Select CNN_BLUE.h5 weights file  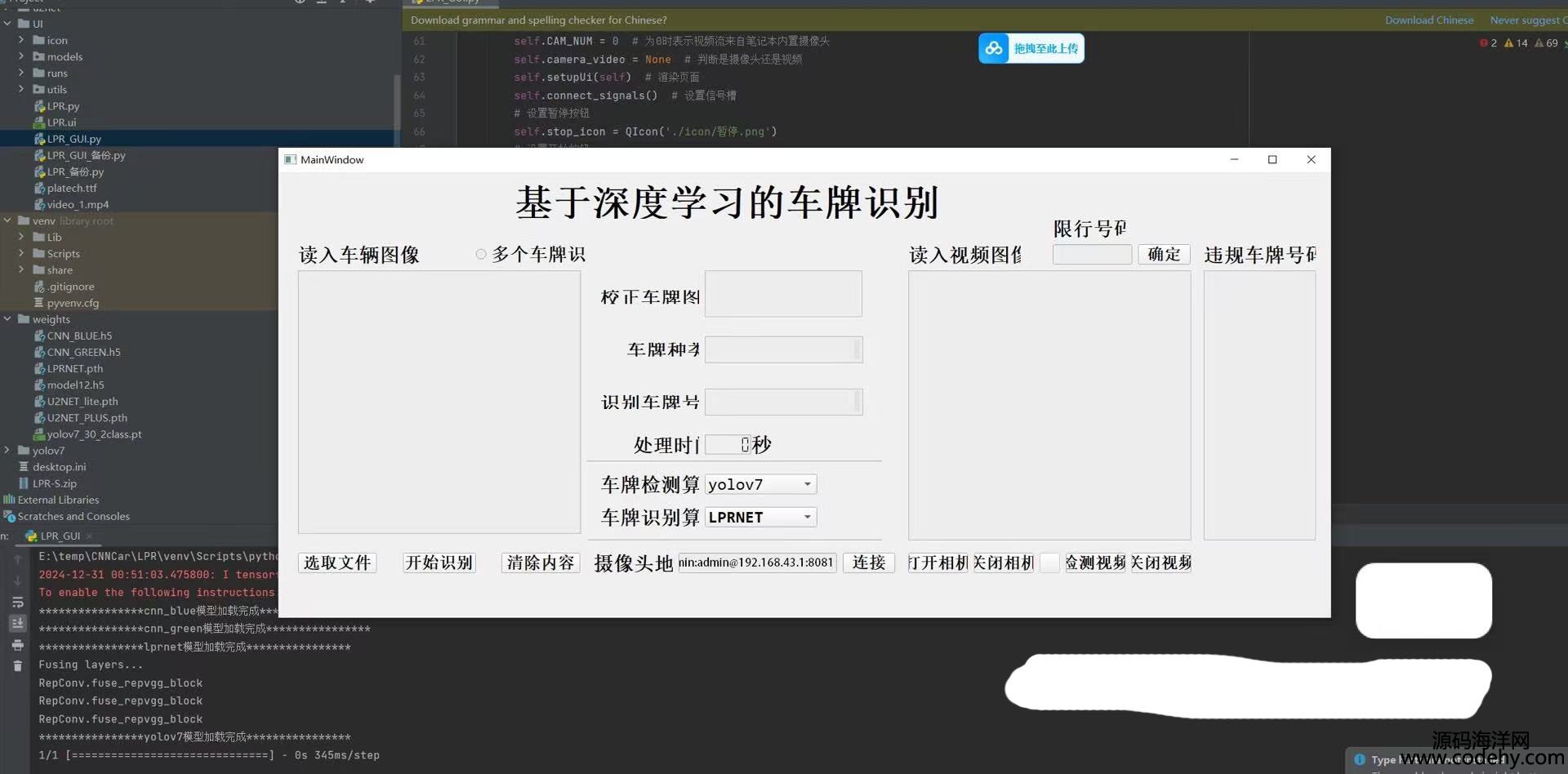pyautogui.click(x=79, y=336)
